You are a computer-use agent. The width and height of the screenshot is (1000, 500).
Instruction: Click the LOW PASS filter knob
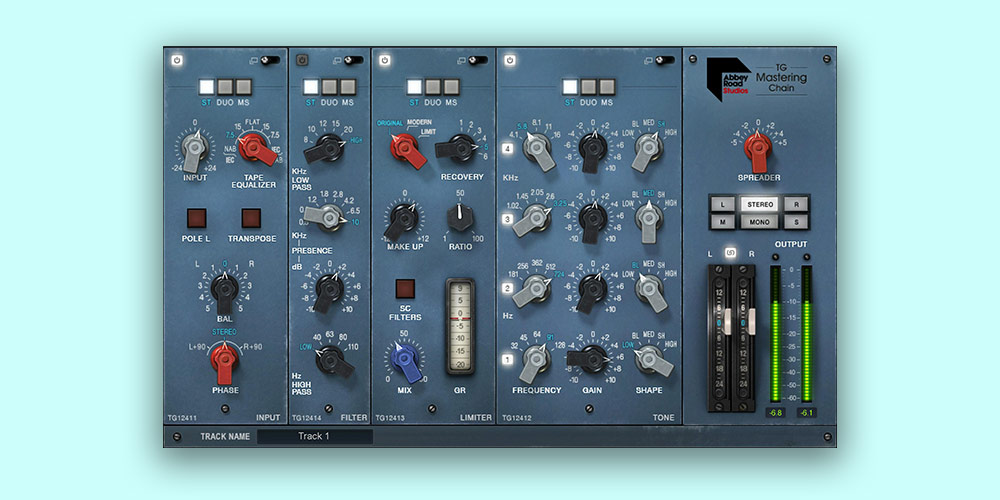328,149
